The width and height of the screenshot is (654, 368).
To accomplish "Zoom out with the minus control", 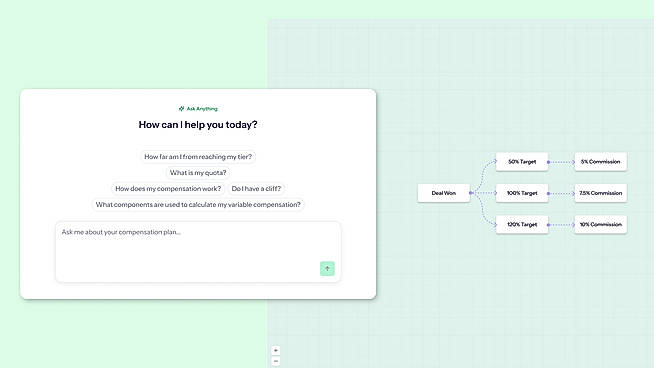I will [276, 361].
